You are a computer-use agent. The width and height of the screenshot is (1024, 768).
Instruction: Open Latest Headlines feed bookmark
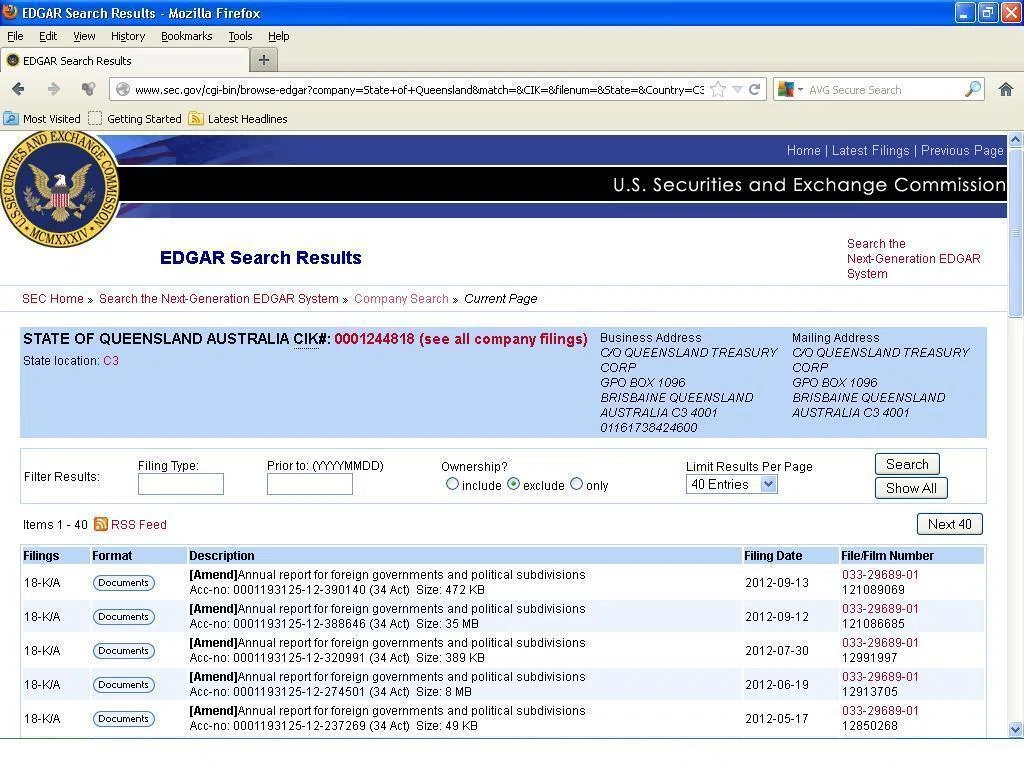[x=238, y=119]
